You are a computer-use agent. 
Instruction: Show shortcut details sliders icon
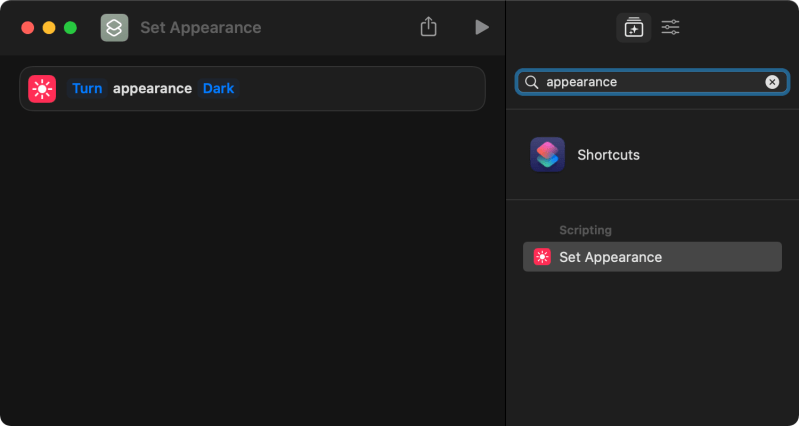point(671,27)
